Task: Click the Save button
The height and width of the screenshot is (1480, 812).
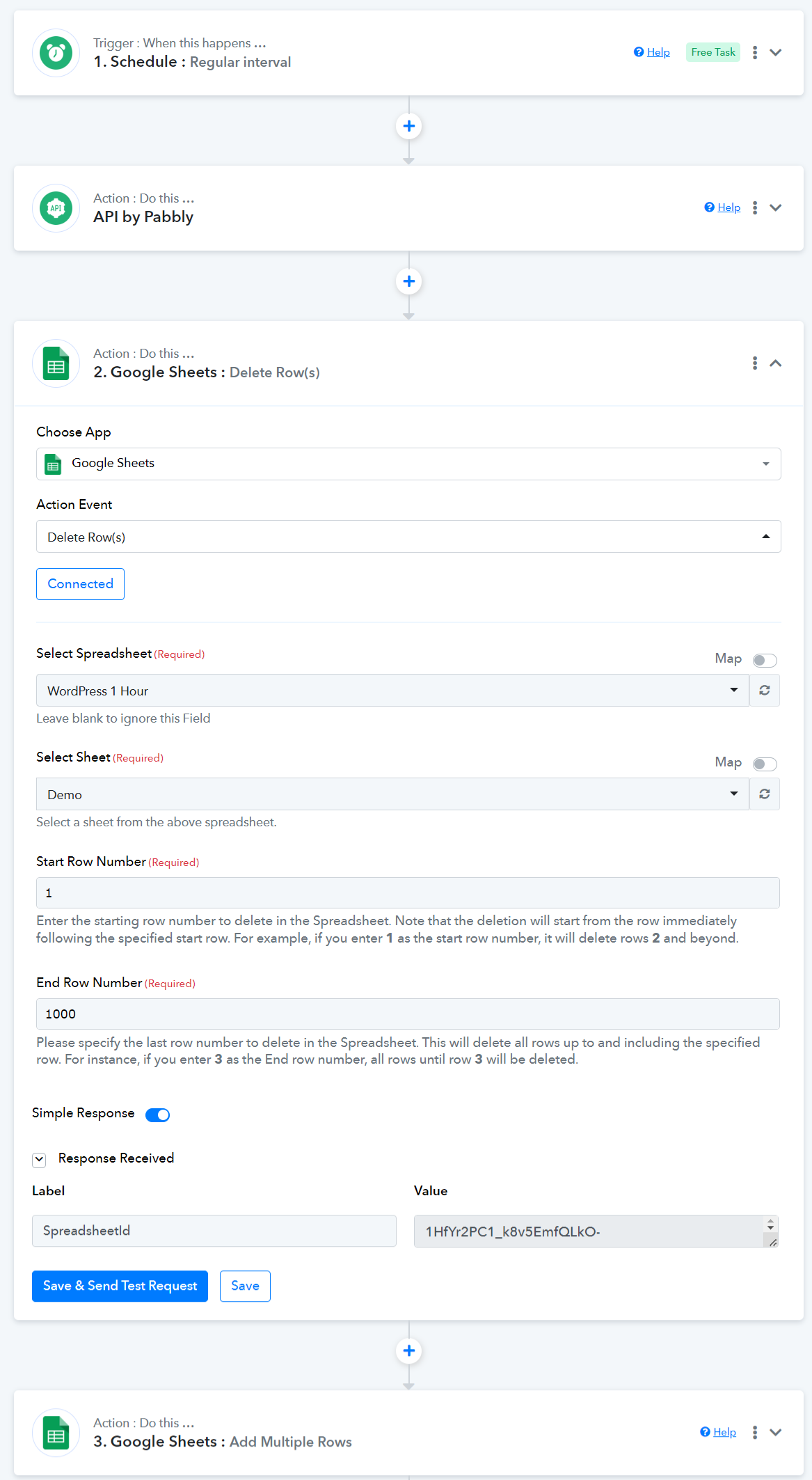Action: pyautogui.click(x=245, y=1286)
